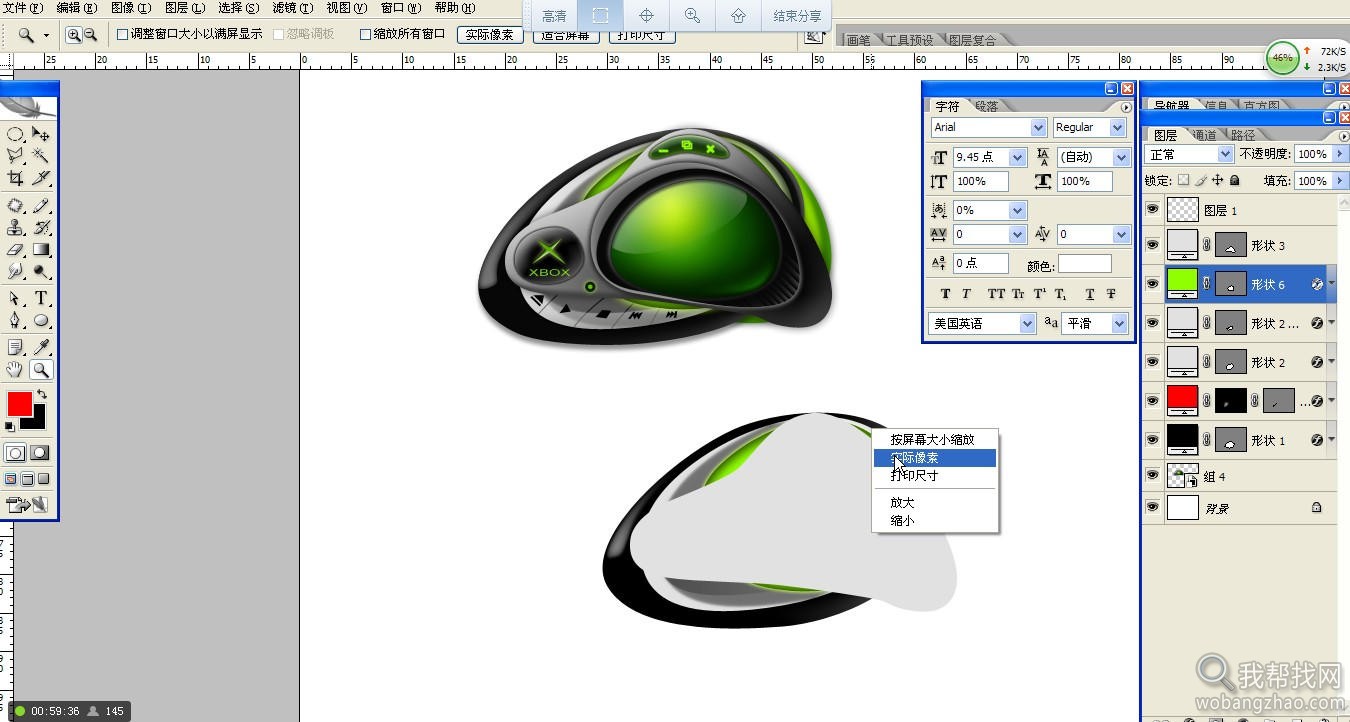Choose the Gradient tool

point(41,249)
